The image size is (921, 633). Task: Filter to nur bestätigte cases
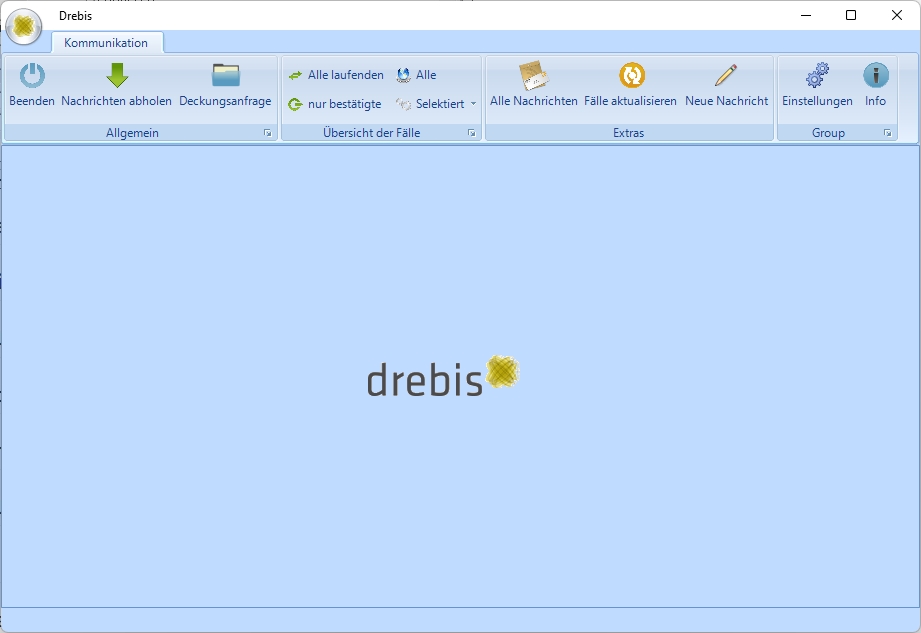335,104
